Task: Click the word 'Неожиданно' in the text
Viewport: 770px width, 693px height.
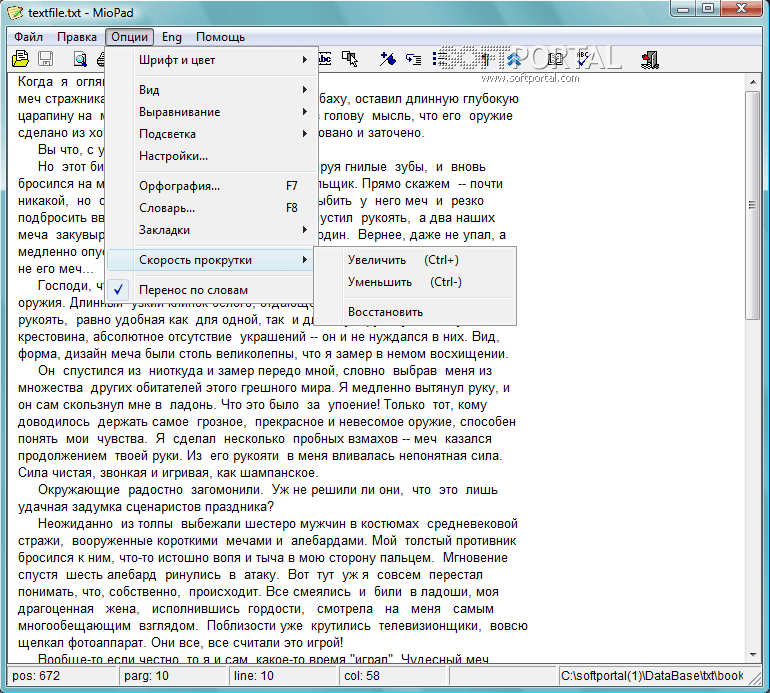Action: point(75,524)
